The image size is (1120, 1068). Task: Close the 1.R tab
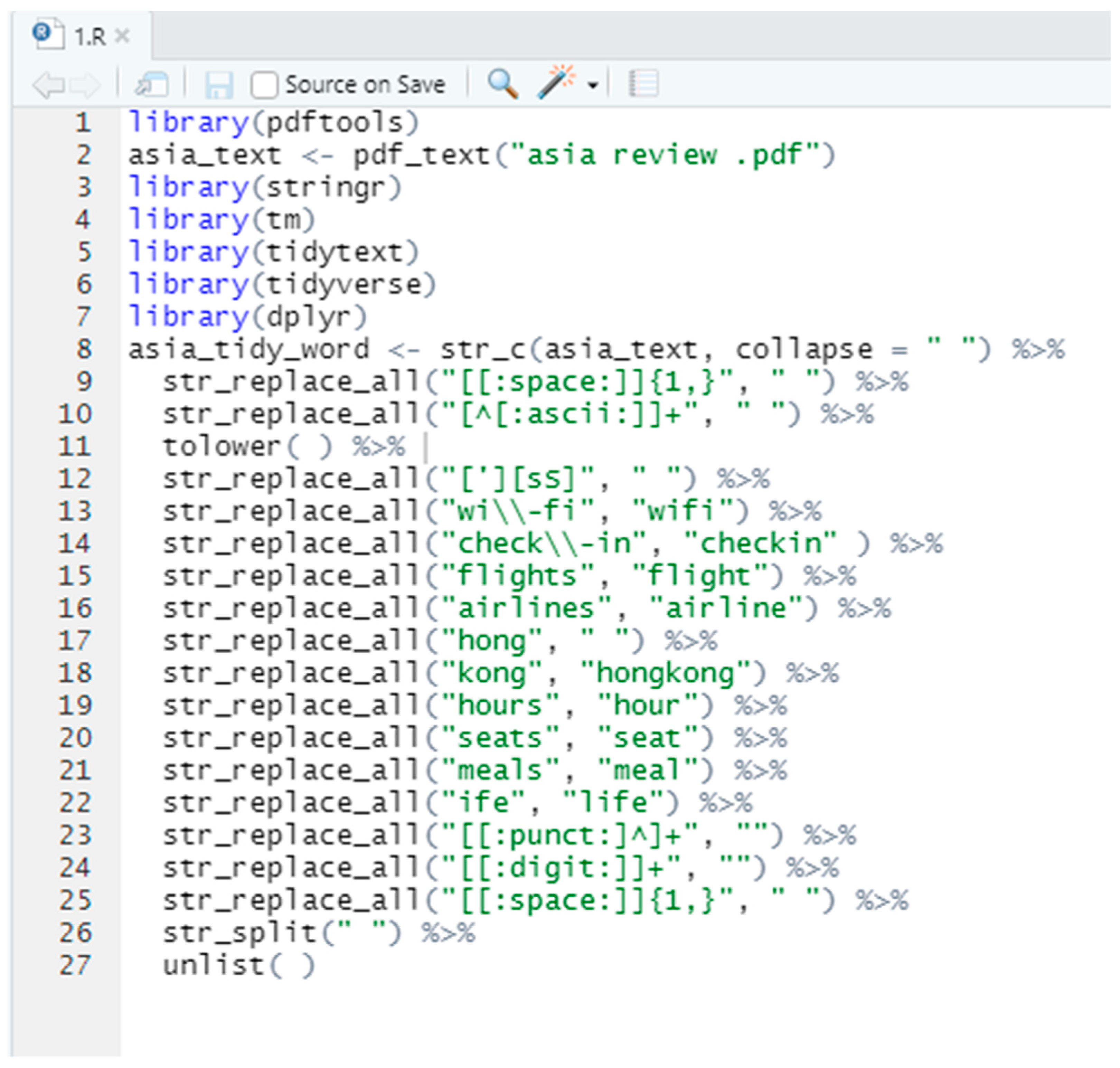coord(122,36)
